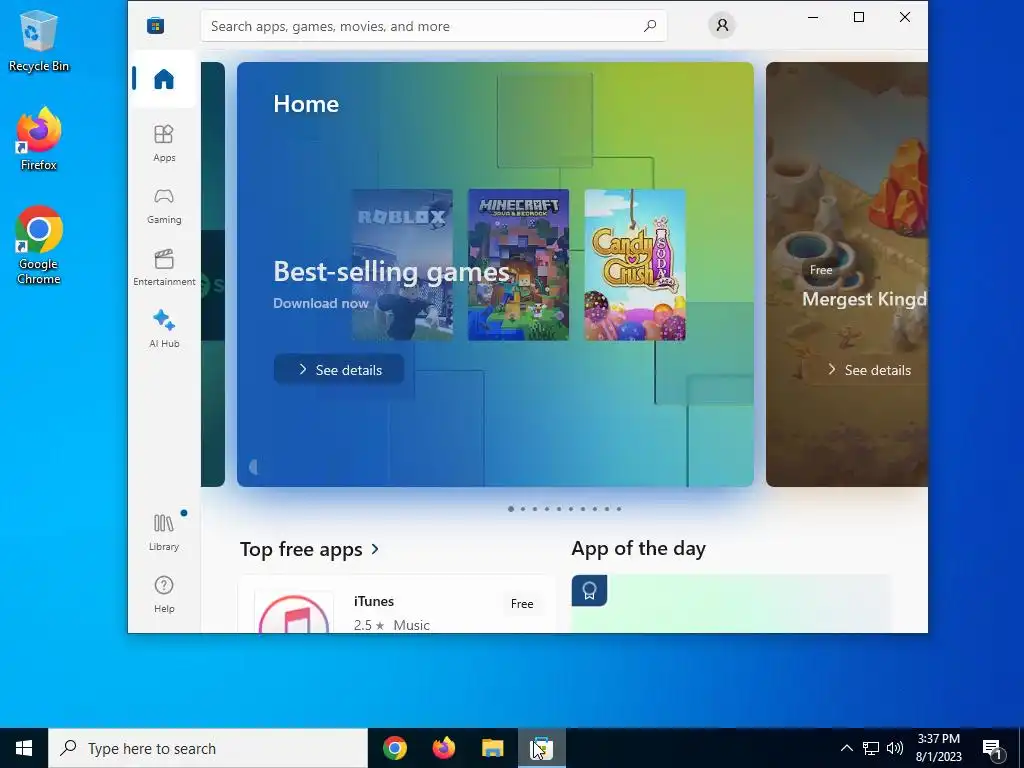Open the network status tray icon
Image resolution: width=1024 pixels, height=768 pixels.
tap(871, 748)
